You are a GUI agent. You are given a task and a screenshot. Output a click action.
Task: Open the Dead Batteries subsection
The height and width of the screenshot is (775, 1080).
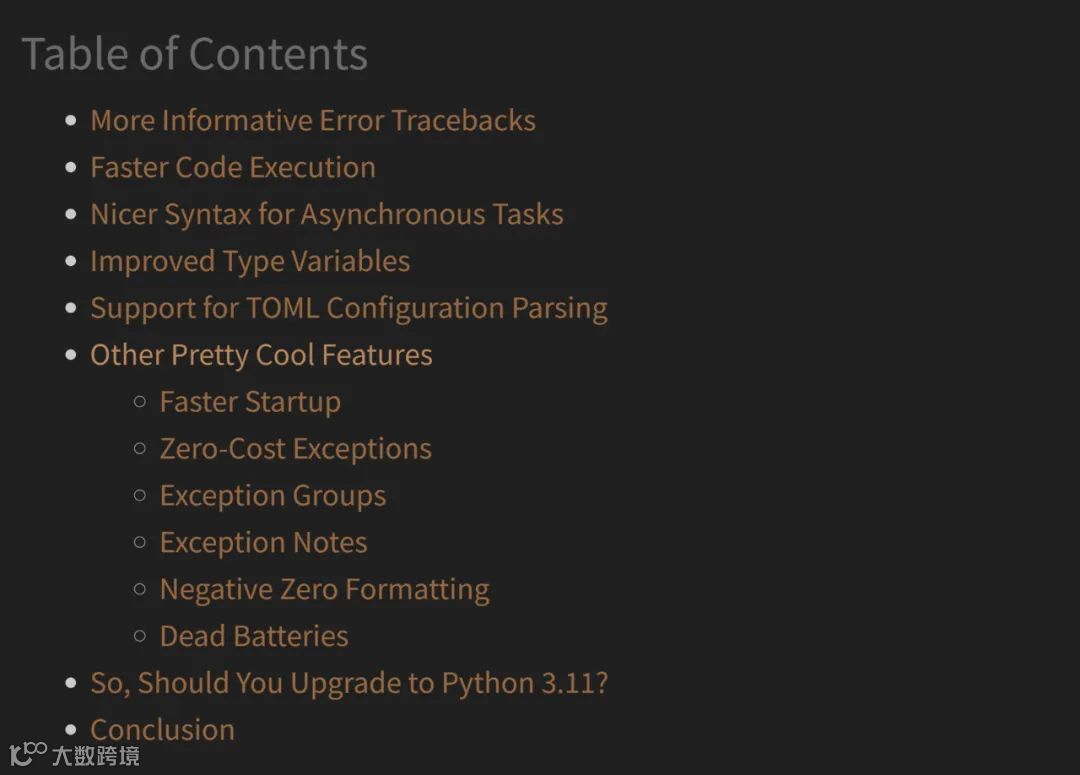click(x=254, y=637)
